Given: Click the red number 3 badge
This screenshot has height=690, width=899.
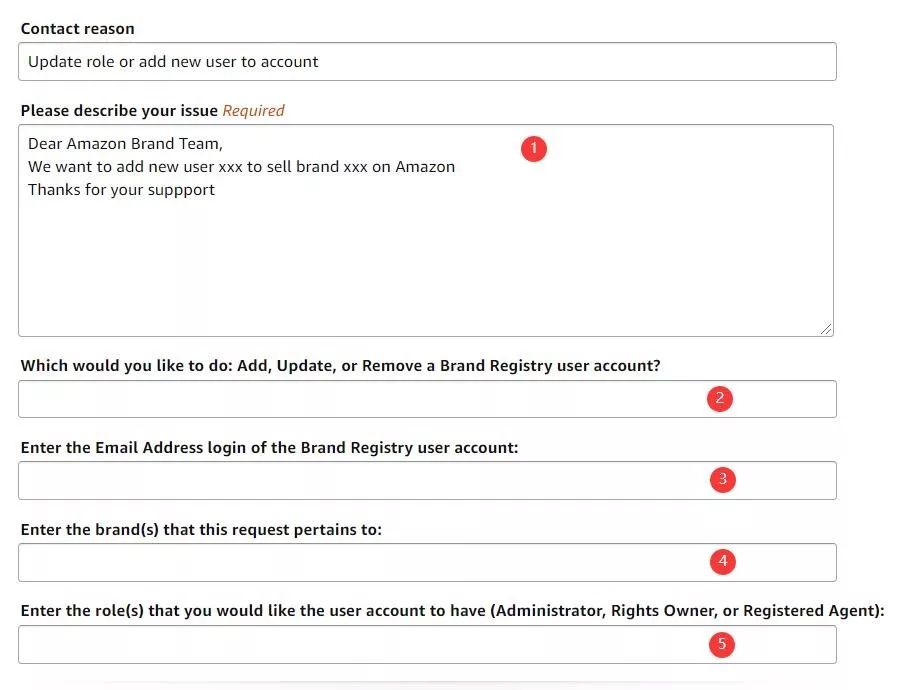Looking at the screenshot, I should pos(722,480).
